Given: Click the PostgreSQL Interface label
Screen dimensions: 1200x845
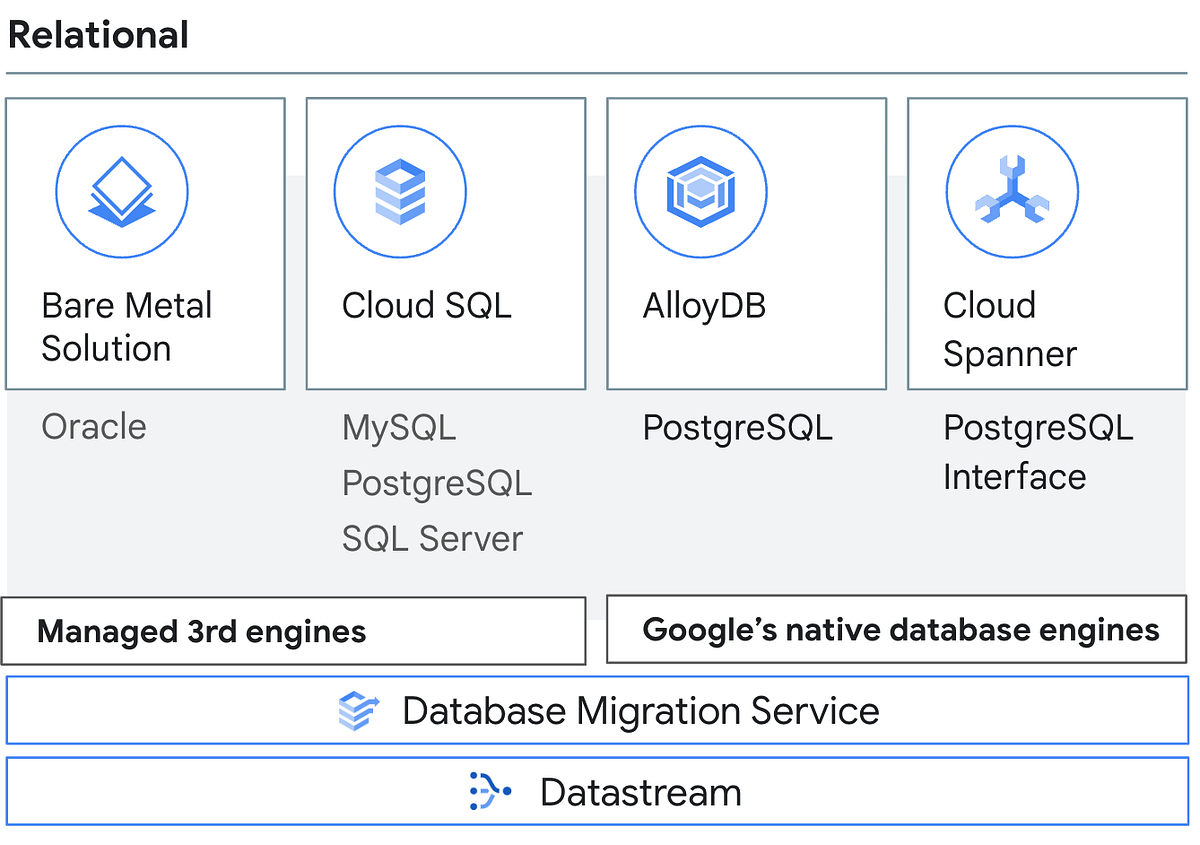Looking at the screenshot, I should click(1037, 452).
